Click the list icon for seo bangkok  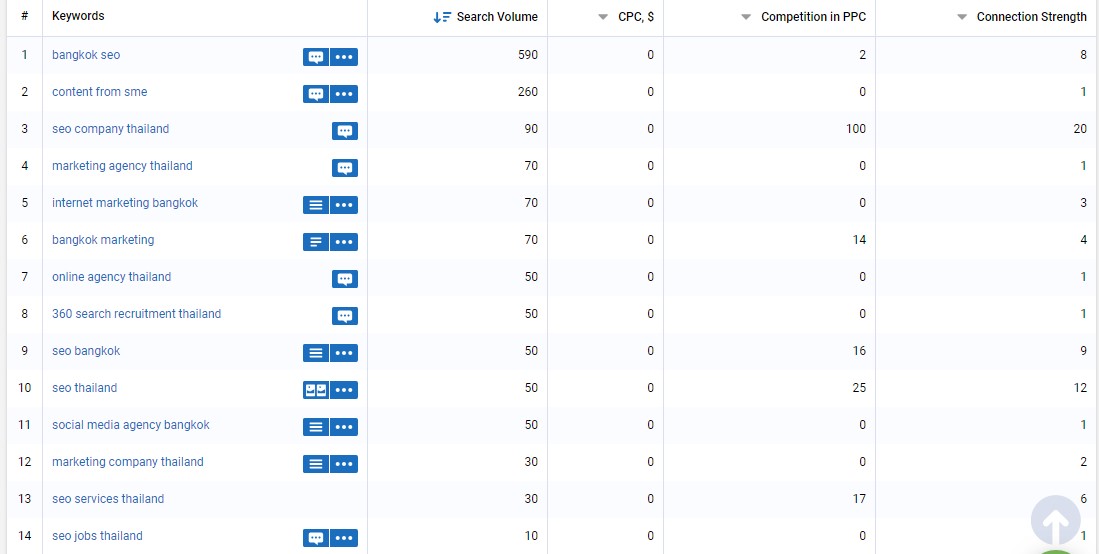tap(315, 353)
